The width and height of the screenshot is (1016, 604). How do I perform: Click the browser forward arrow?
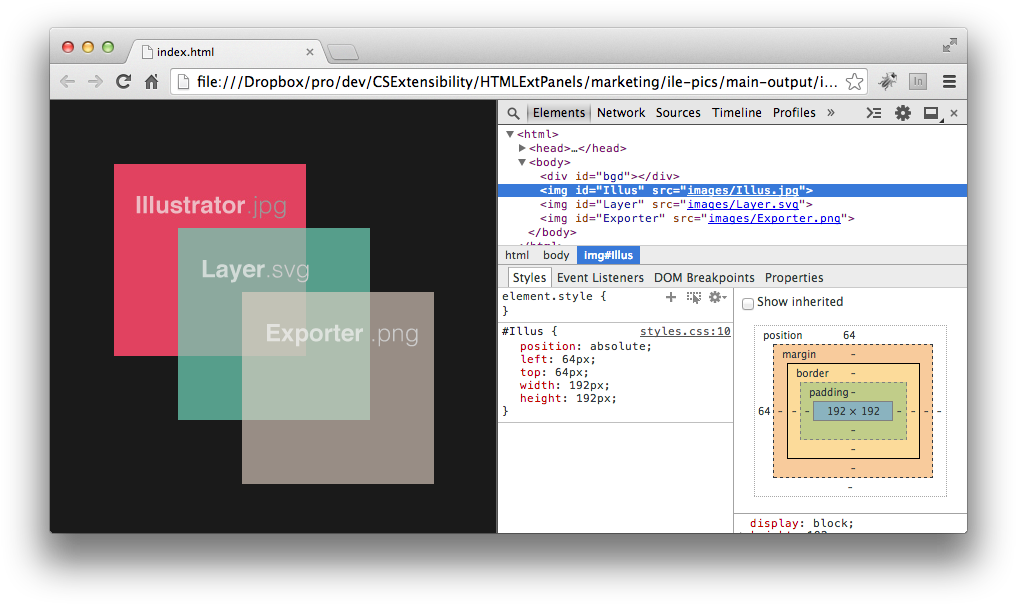click(95, 82)
